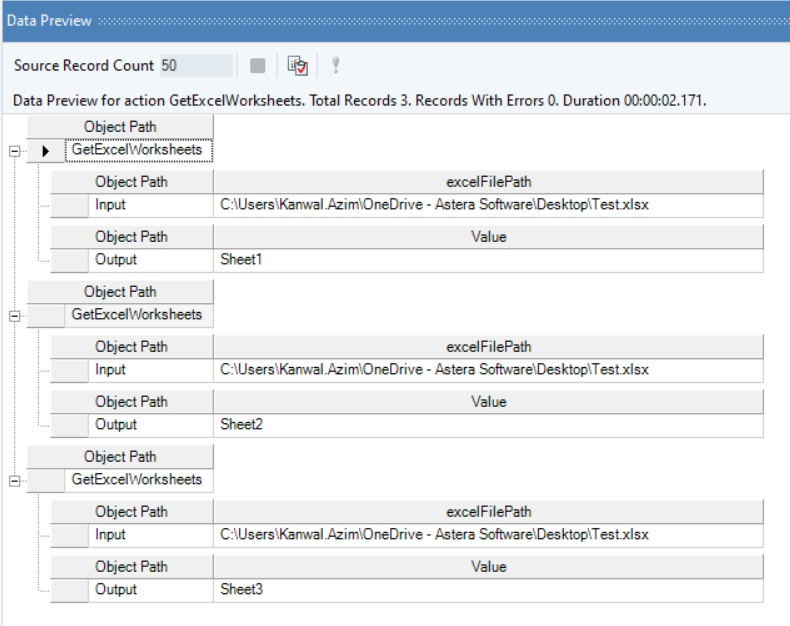Click the stop preview square icon

[x=259, y=66]
